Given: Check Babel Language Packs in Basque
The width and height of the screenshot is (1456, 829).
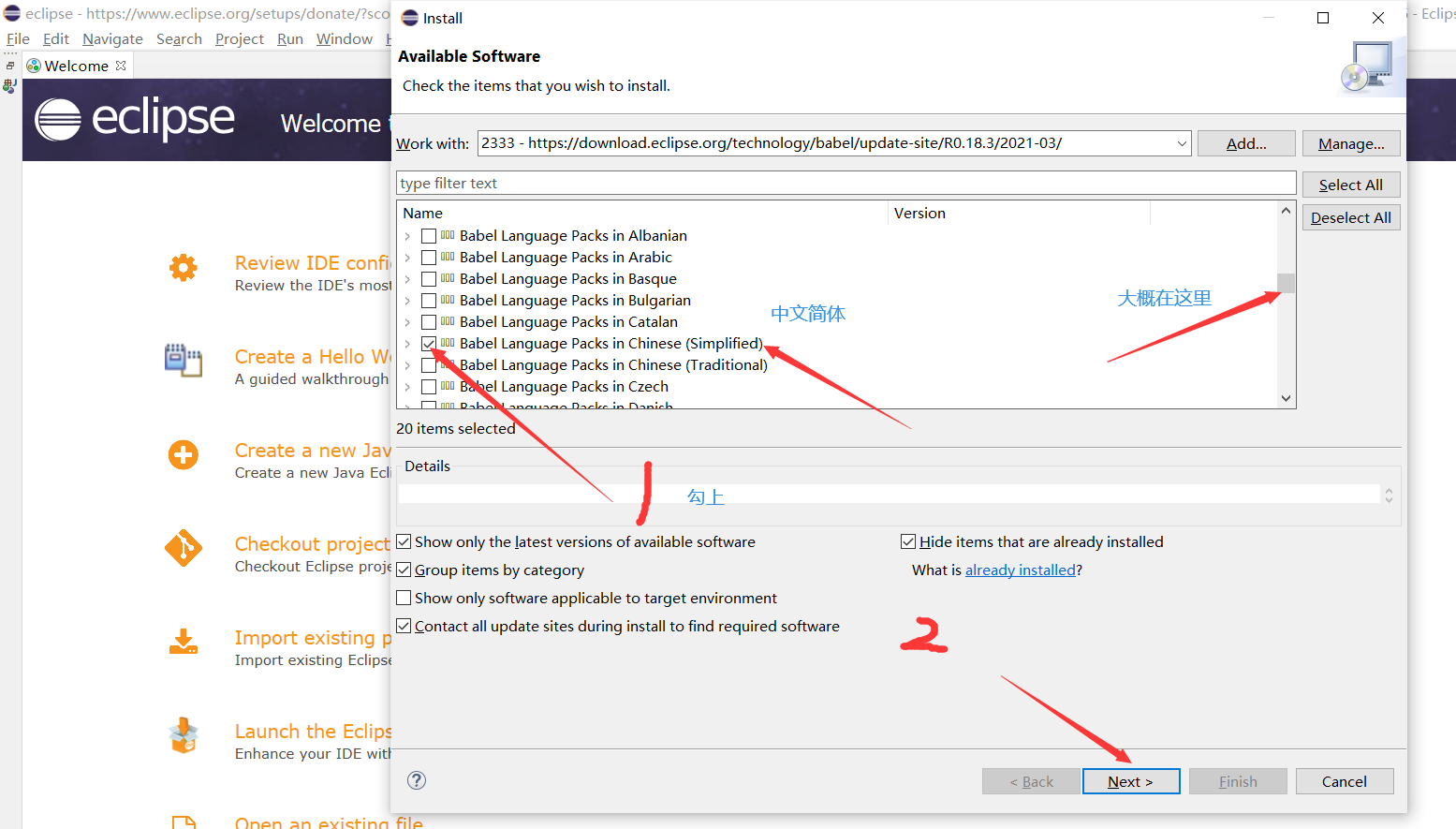Looking at the screenshot, I should point(429,279).
